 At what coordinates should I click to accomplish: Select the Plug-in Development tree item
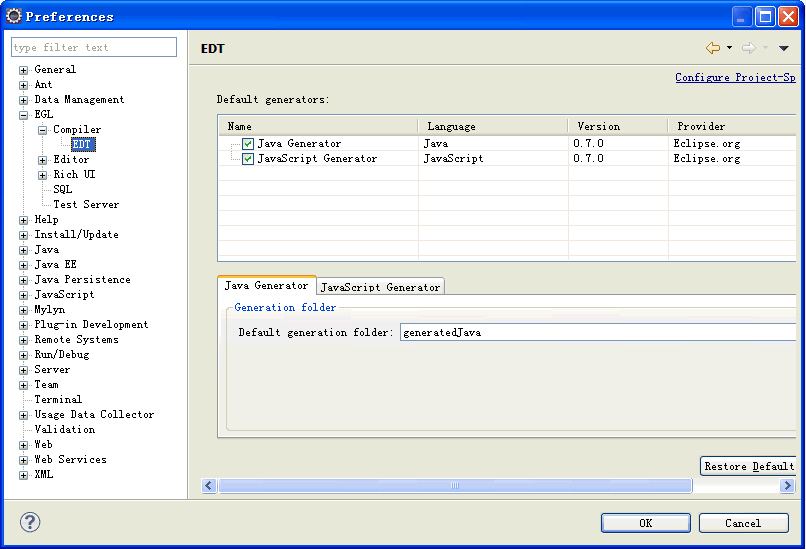pos(91,324)
